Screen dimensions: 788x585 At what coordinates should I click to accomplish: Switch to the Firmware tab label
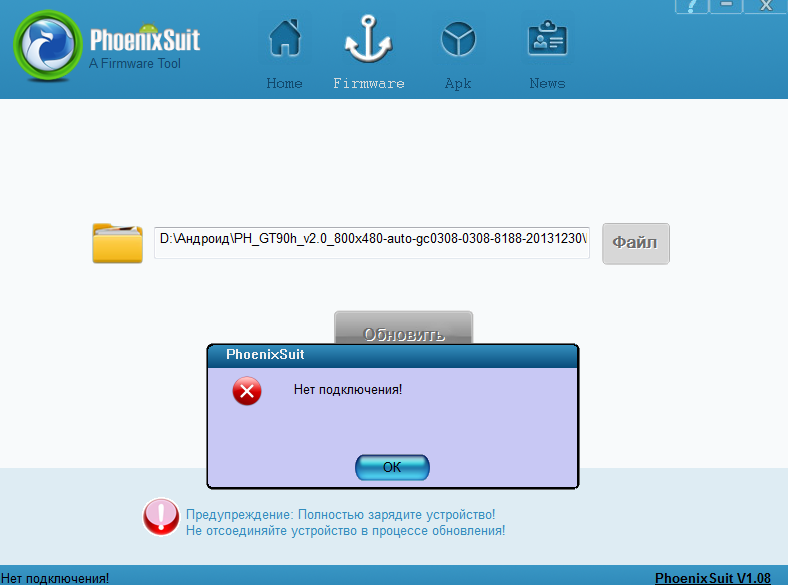tap(369, 83)
